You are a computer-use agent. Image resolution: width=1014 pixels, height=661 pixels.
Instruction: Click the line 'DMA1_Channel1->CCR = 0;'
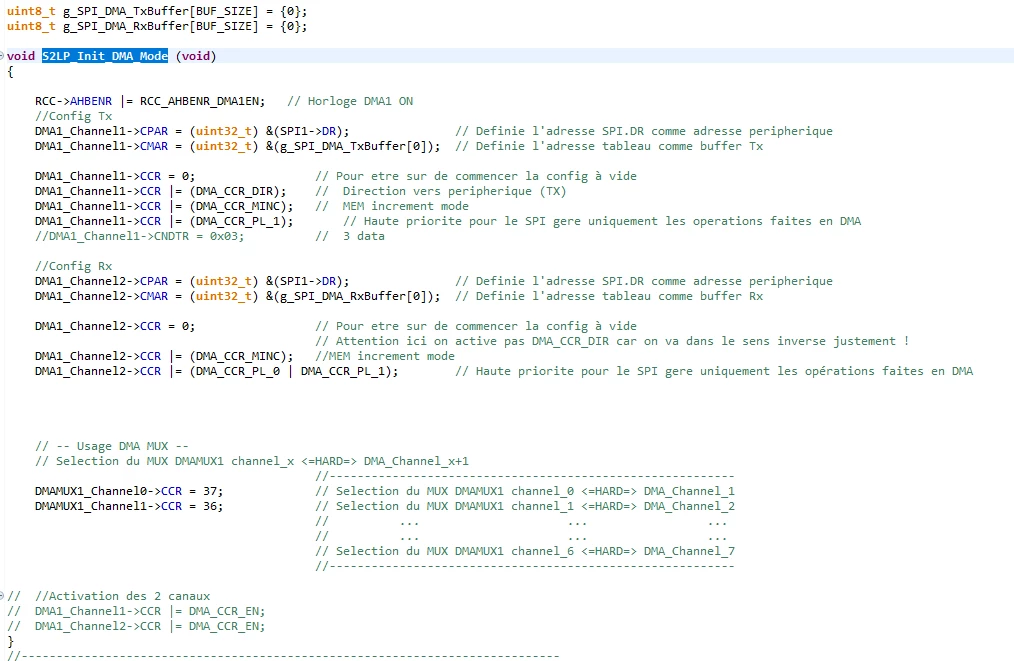(x=115, y=176)
